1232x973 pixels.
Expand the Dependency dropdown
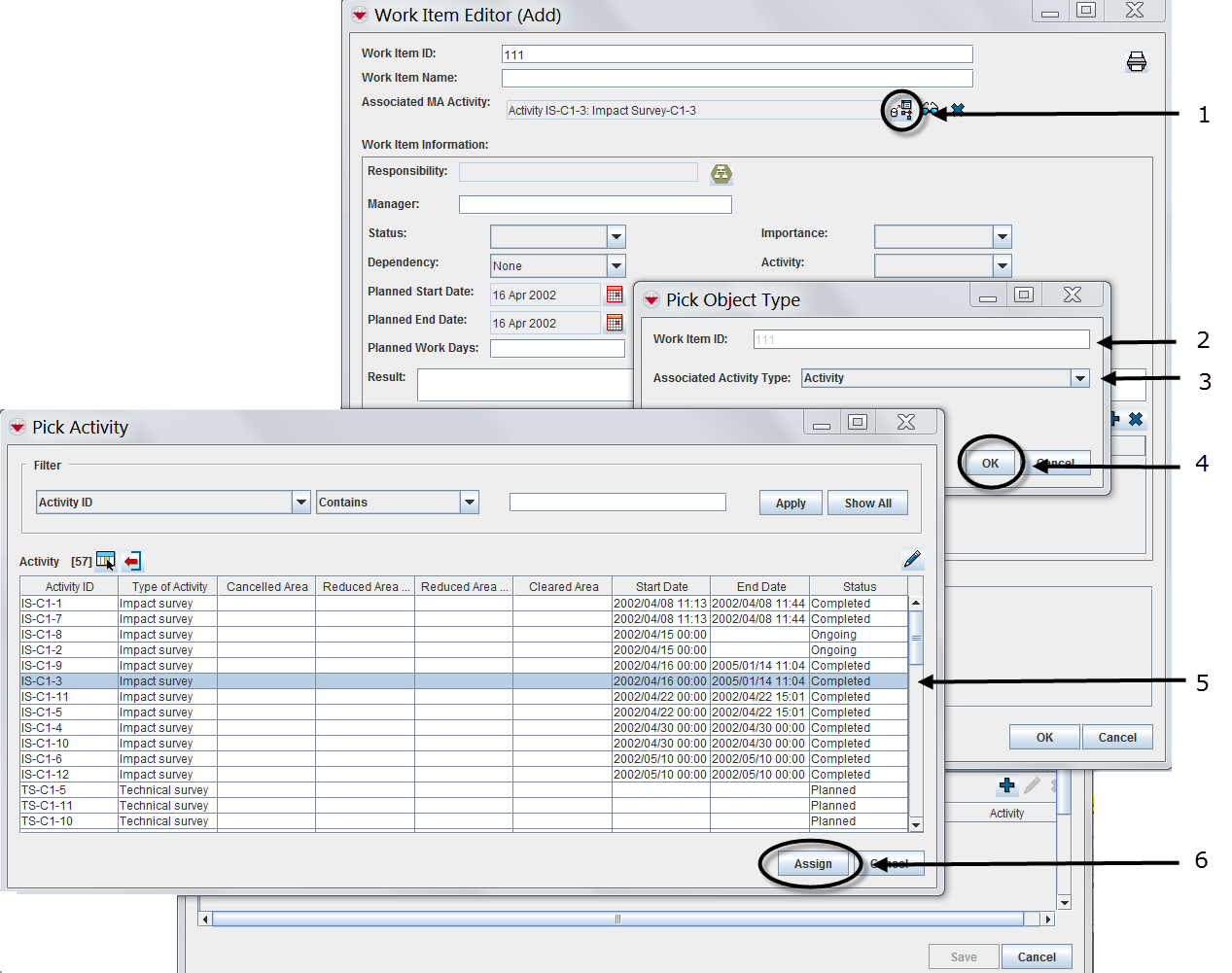click(x=616, y=266)
